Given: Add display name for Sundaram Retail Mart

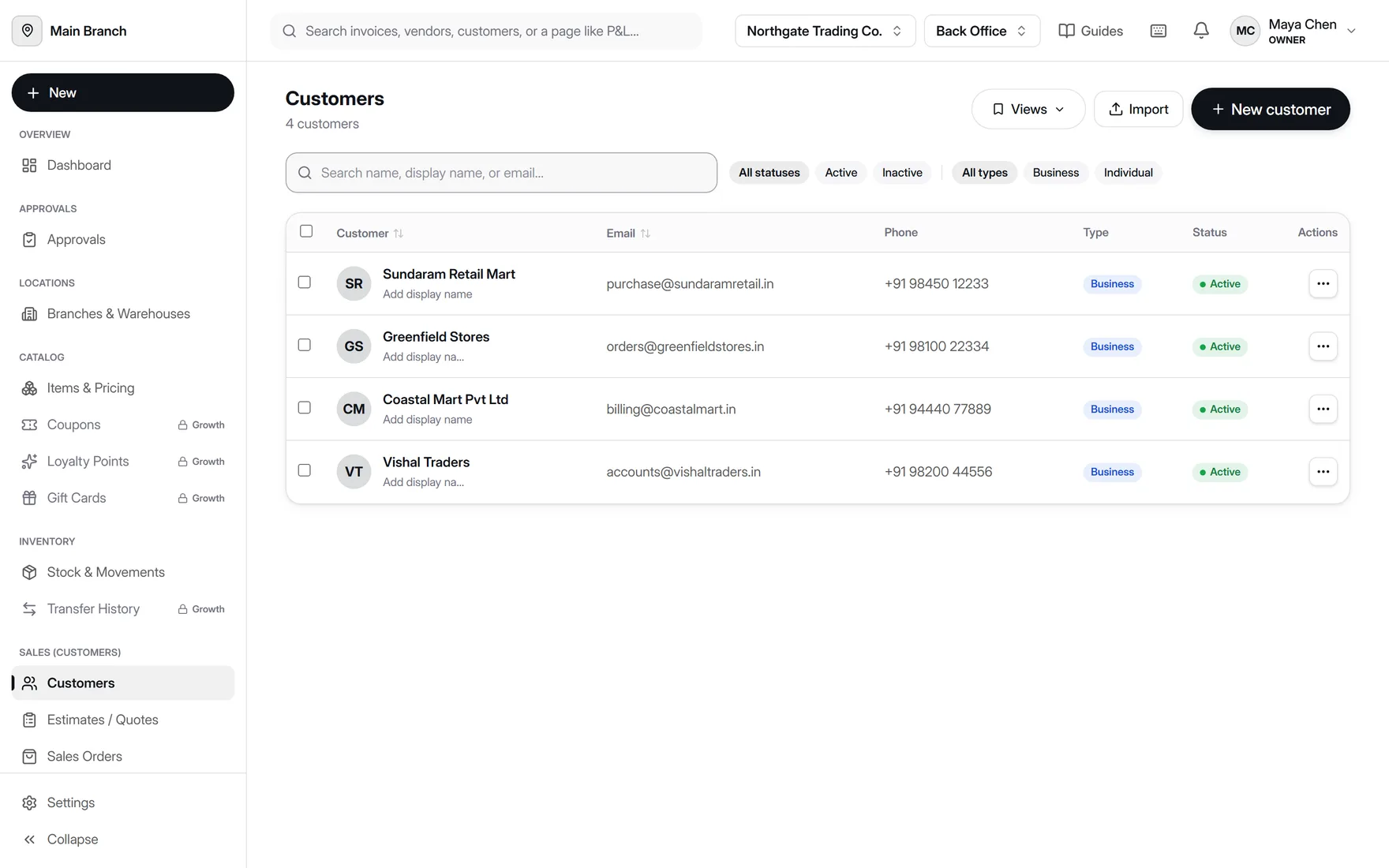Looking at the screenshot, I should (427, 294).
